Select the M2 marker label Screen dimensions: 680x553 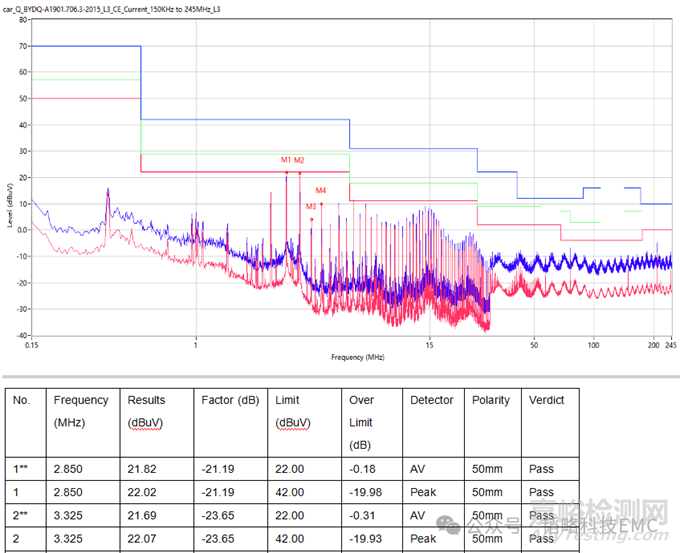[x=300, y=160]
